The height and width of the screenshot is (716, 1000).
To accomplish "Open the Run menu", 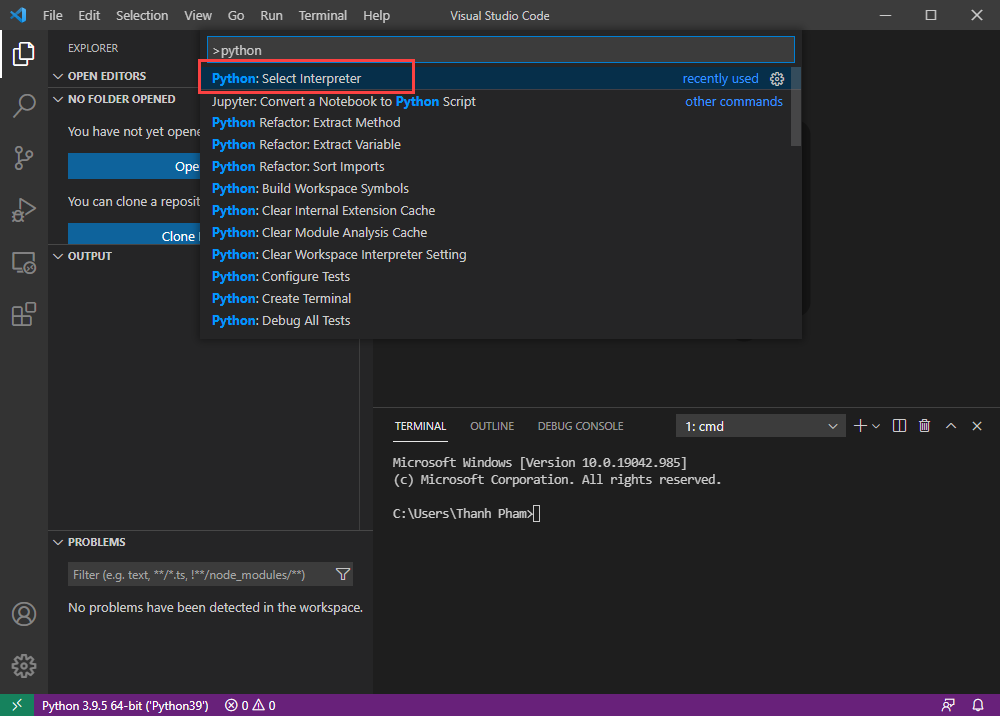I will (x=271, y=15).
